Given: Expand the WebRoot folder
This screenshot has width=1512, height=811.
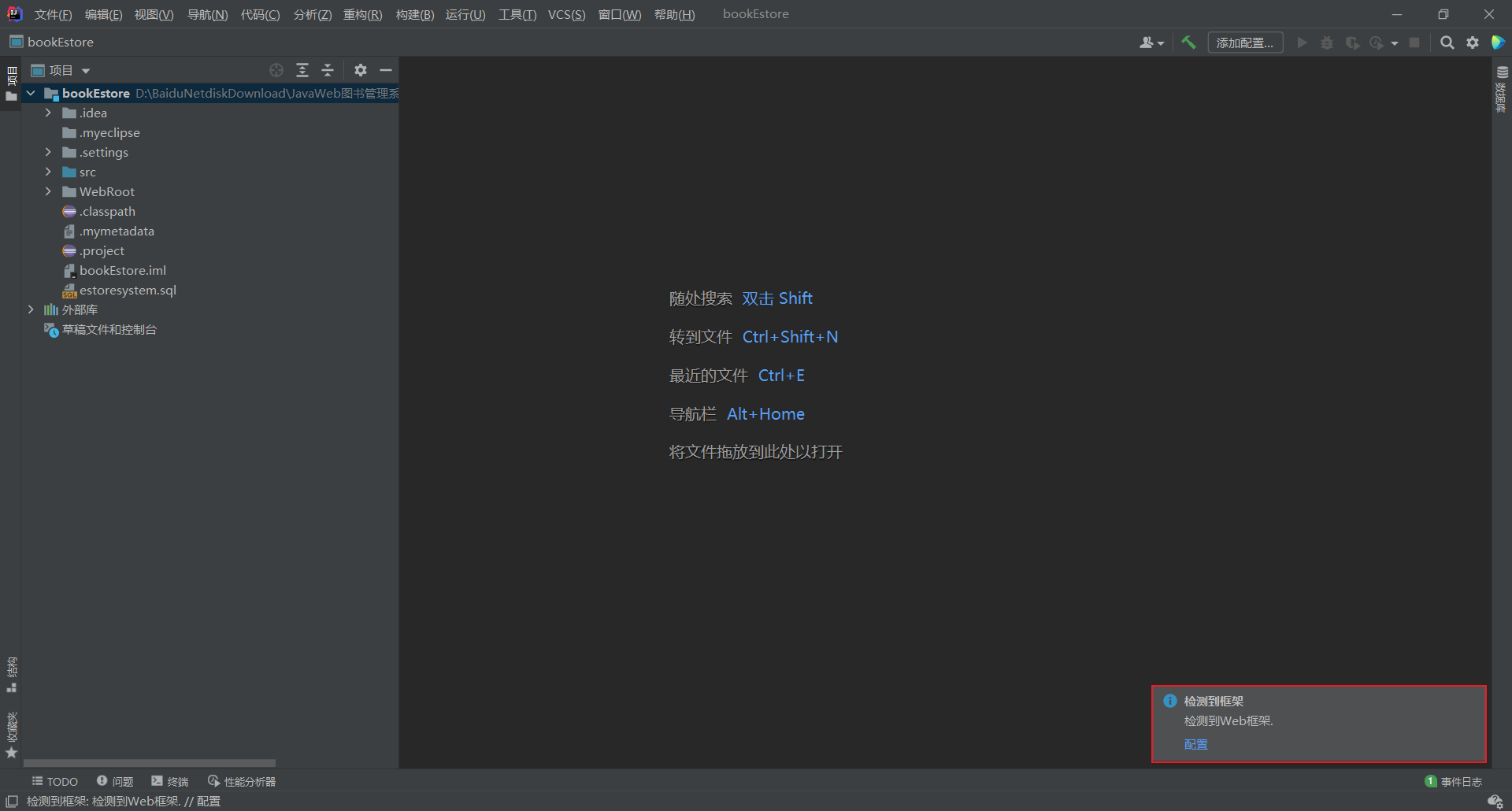Looking at the screenshot, I should click(x=48, y=191).
